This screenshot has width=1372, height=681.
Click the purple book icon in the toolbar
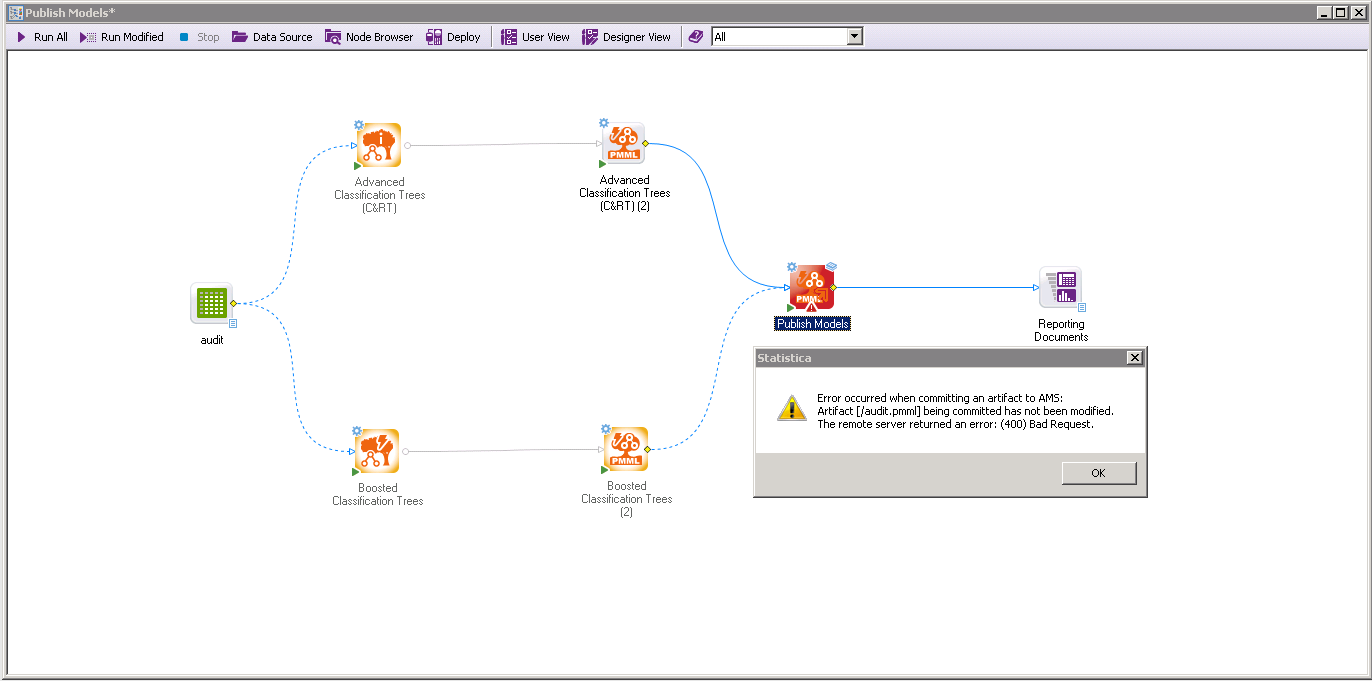[696, 37]
